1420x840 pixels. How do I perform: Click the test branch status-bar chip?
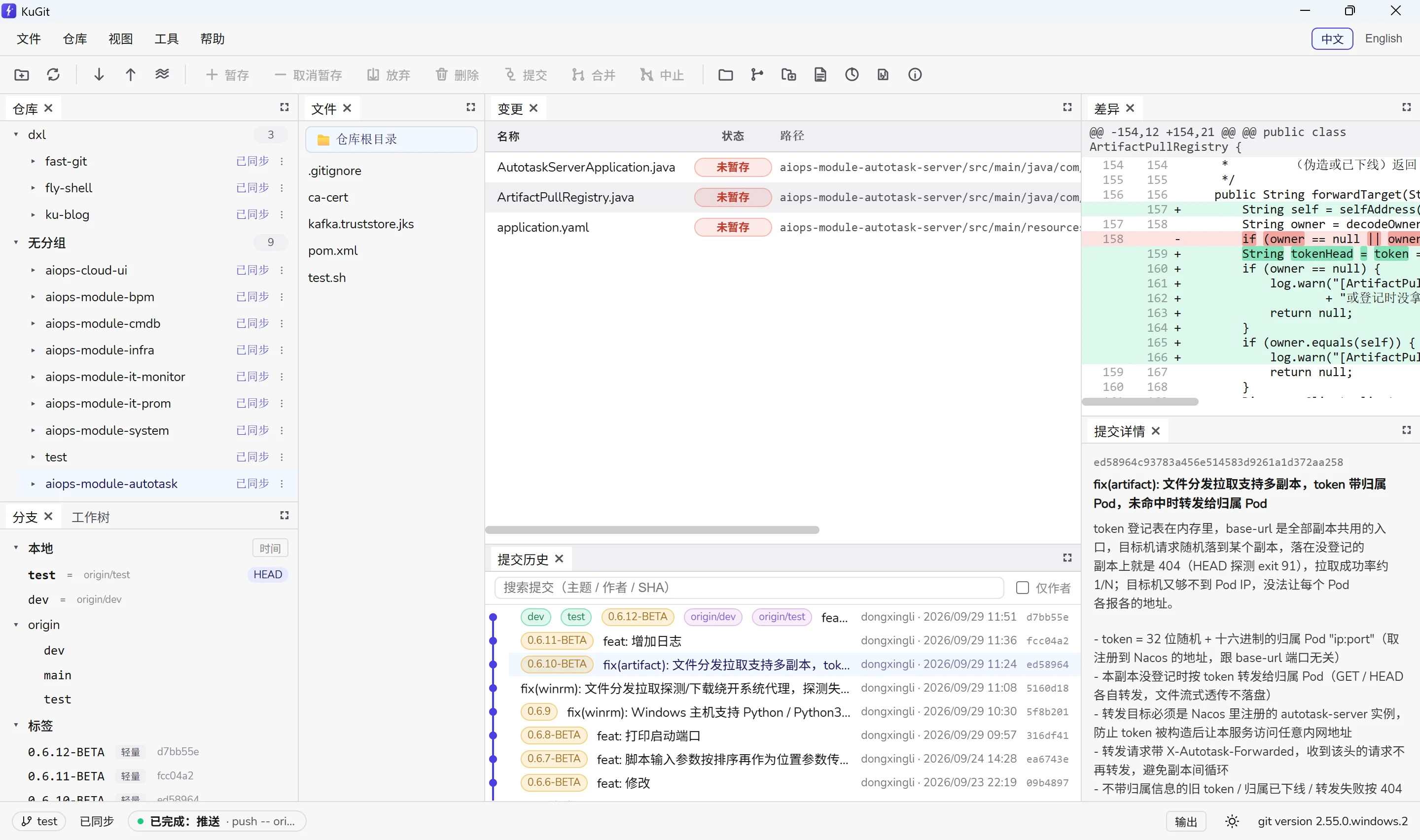(39, 821)
